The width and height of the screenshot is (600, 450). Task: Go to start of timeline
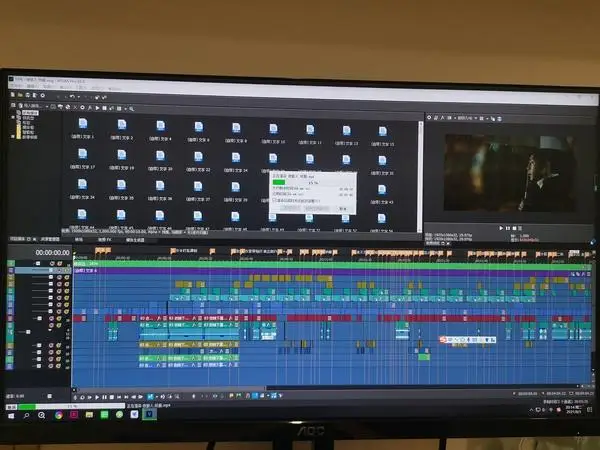pos(119,397)
